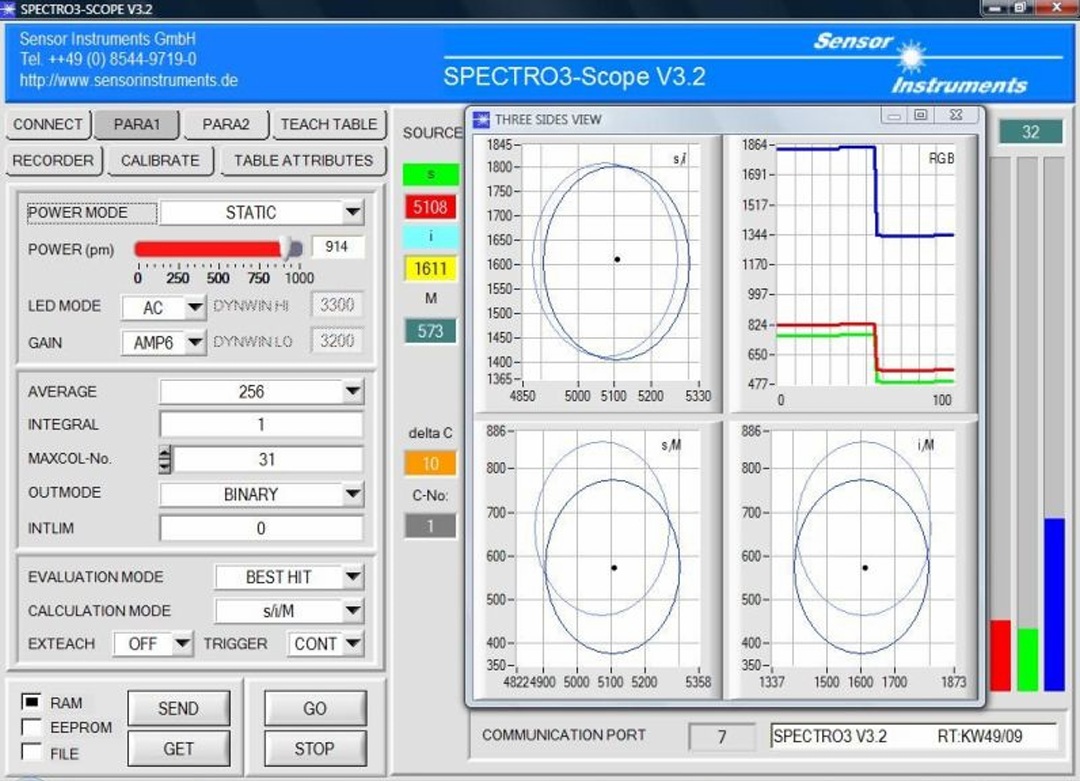This screenshot has height=781, width=1080.
Task: Click the SPECTRO3 V3.2 status field
Action: [x=913, y=736]
